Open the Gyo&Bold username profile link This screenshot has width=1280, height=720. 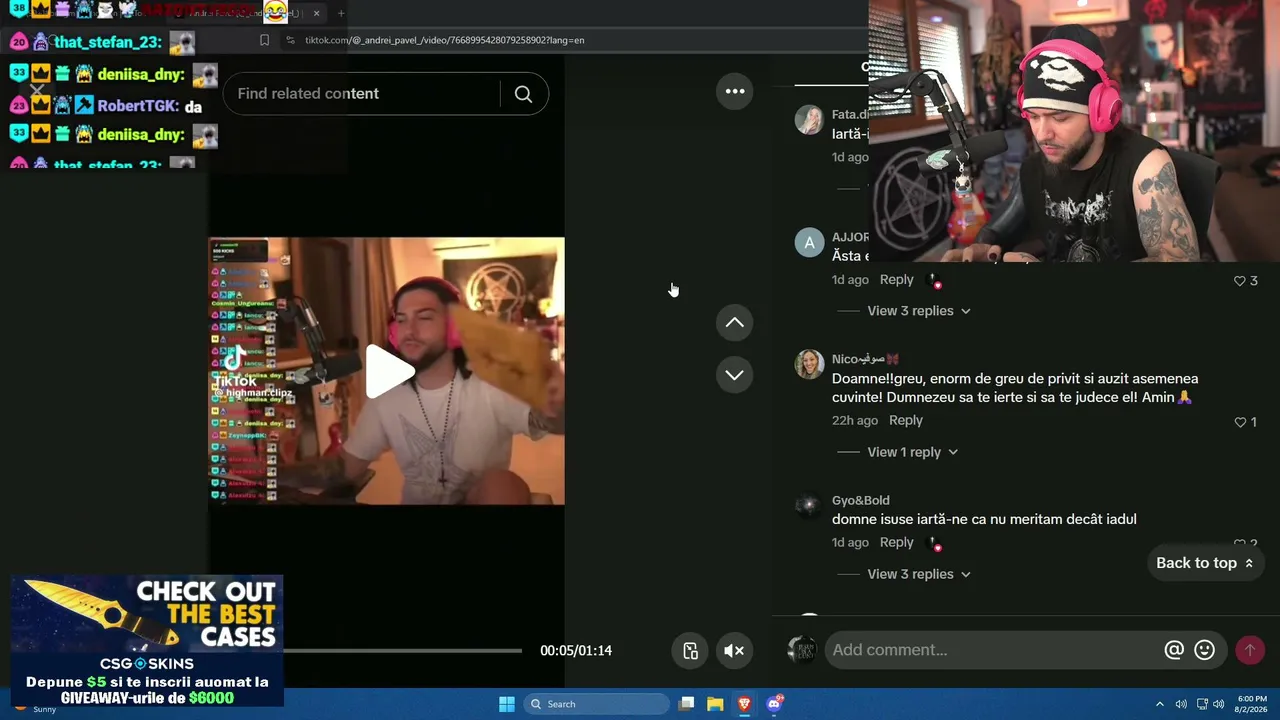click(x=861, y=500)
